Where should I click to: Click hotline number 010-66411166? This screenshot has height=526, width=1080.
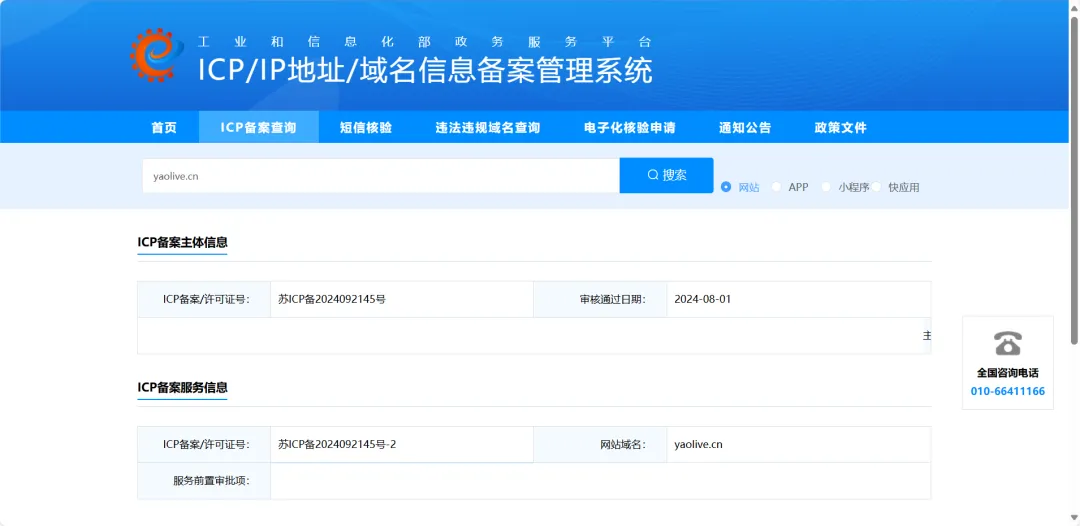[1008, 391]
